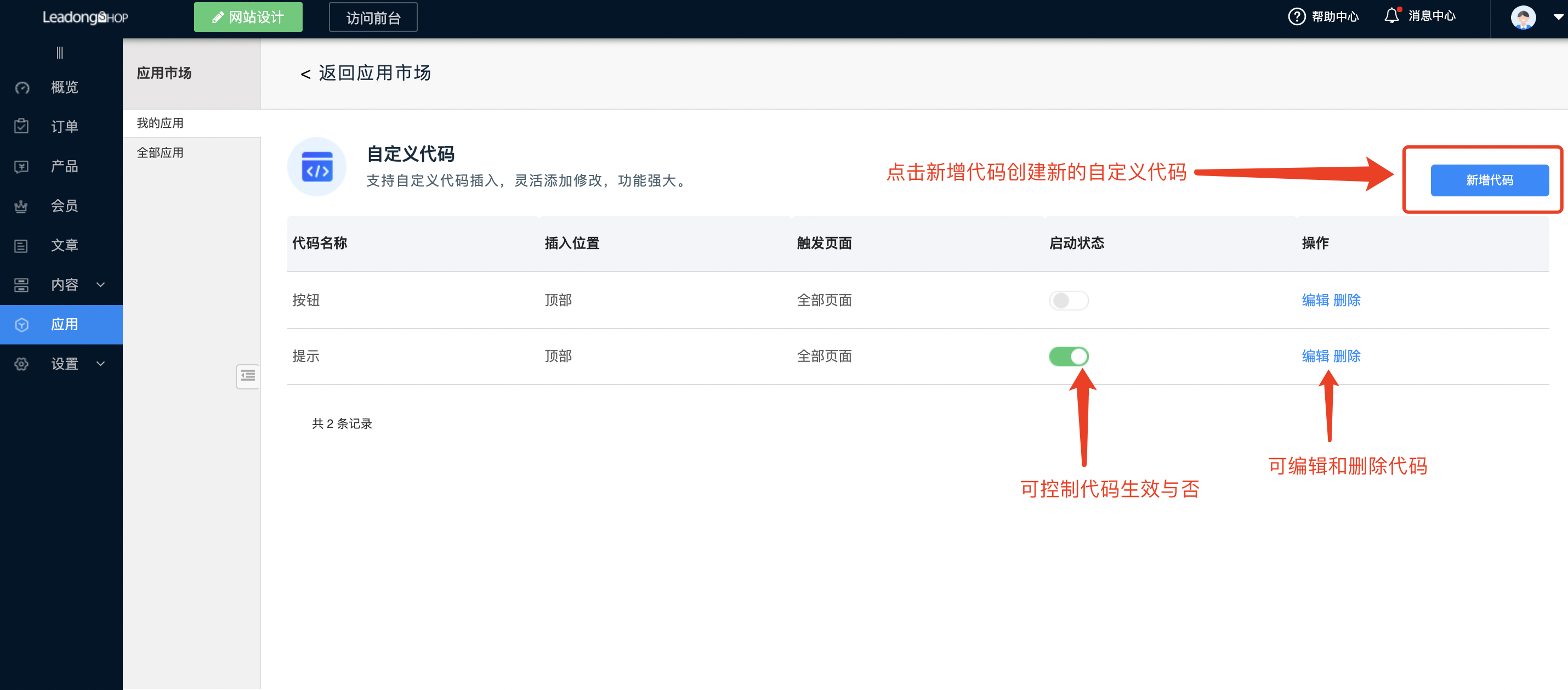Open the 文章 articles icon

(21, 245)
